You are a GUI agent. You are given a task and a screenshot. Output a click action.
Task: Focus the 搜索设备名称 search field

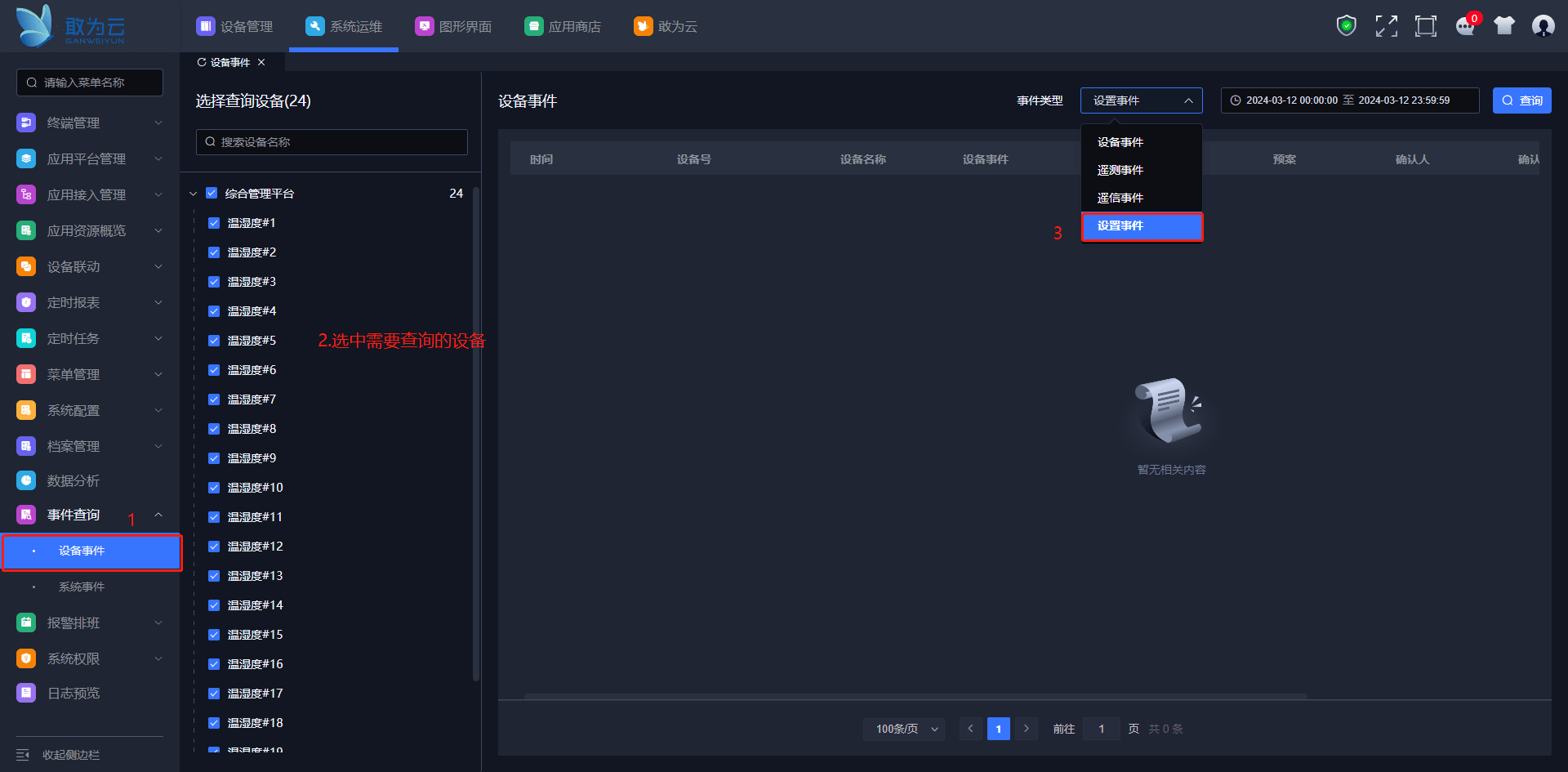[332, 142]
